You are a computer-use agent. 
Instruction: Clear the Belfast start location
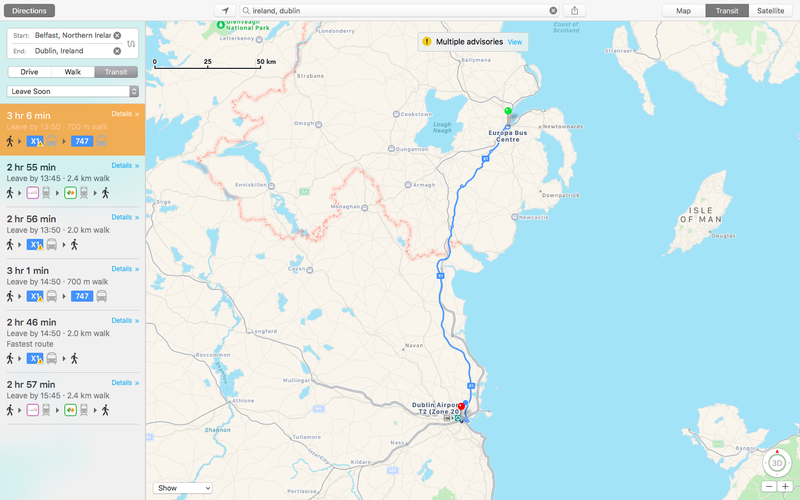(117, 35)
